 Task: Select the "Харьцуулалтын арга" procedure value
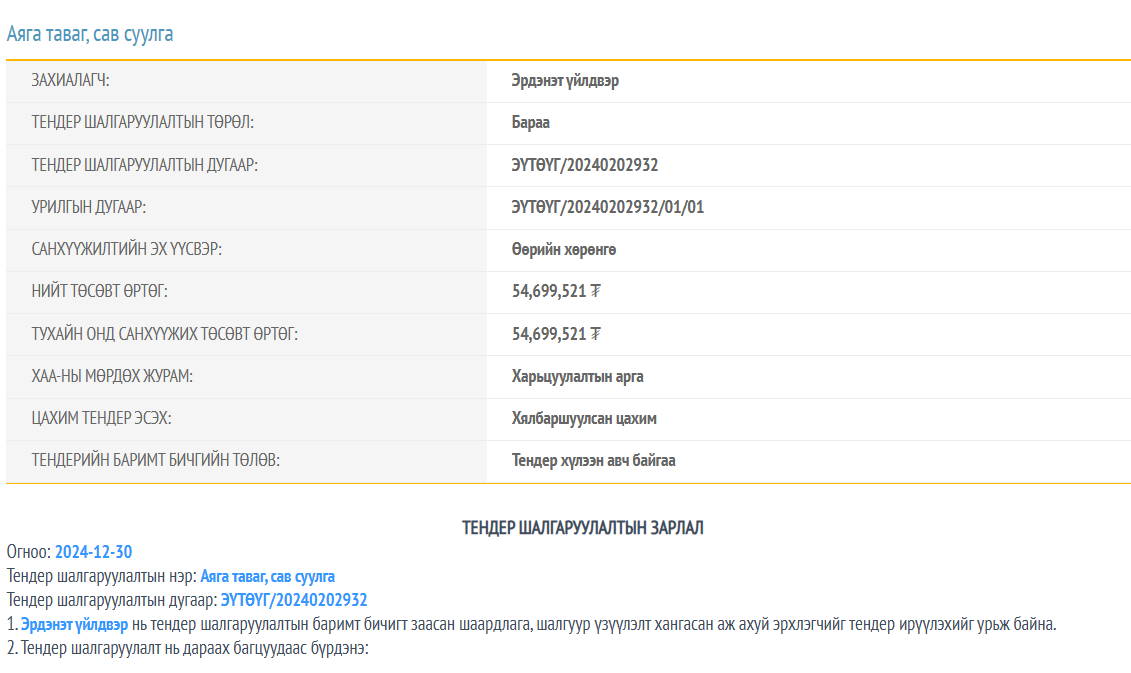click(x=577, y=377)
